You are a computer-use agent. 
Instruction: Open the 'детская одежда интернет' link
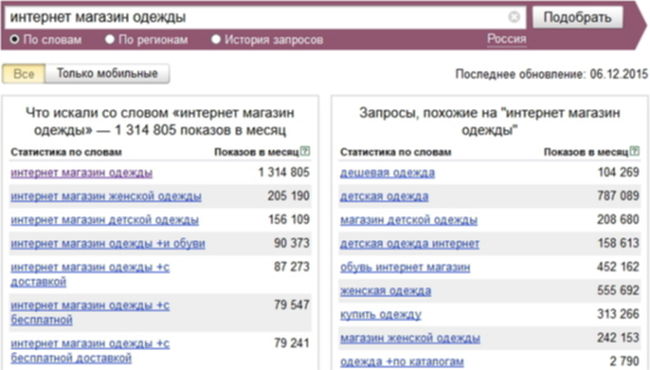point(410,243)
